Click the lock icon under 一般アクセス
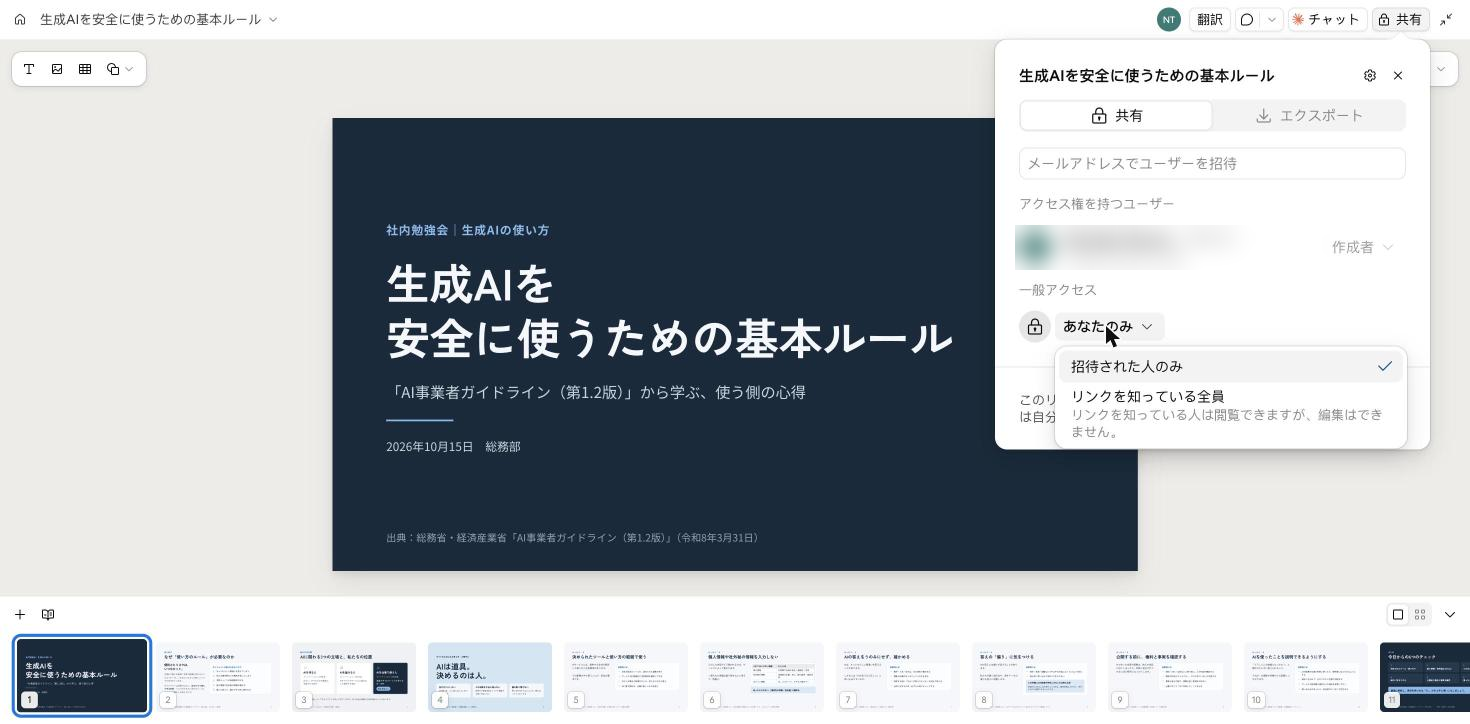Screen dimensions: 1470x724 [x=1035, y=327]
